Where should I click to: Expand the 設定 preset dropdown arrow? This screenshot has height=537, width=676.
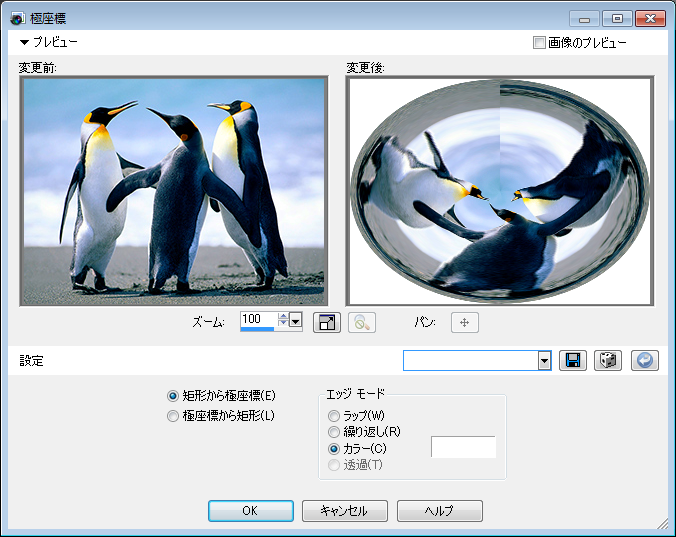pyautogui.click(x=545, y=361)
